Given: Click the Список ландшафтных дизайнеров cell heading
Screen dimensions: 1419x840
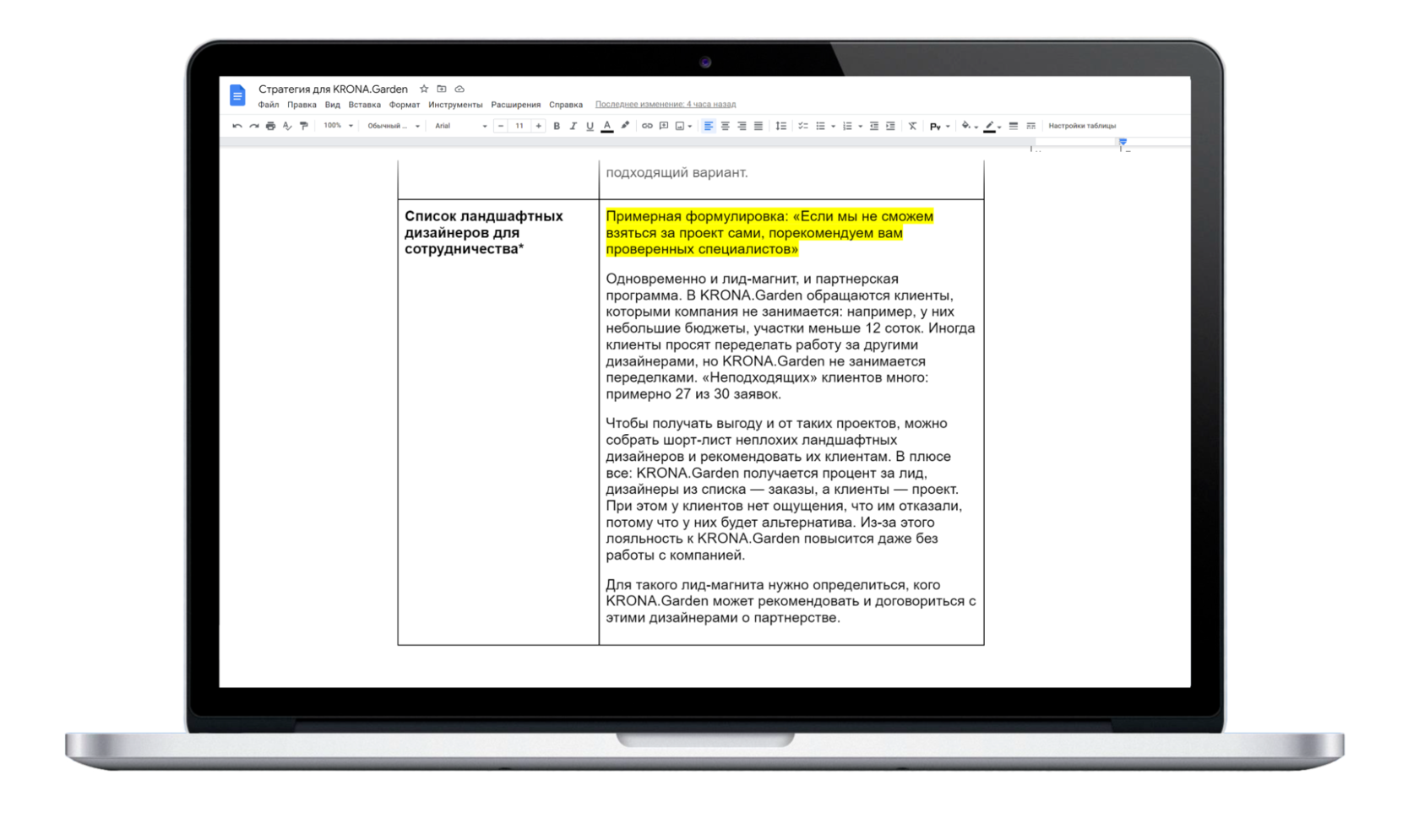Looking at the screenshot, I should tap(484, 232).
